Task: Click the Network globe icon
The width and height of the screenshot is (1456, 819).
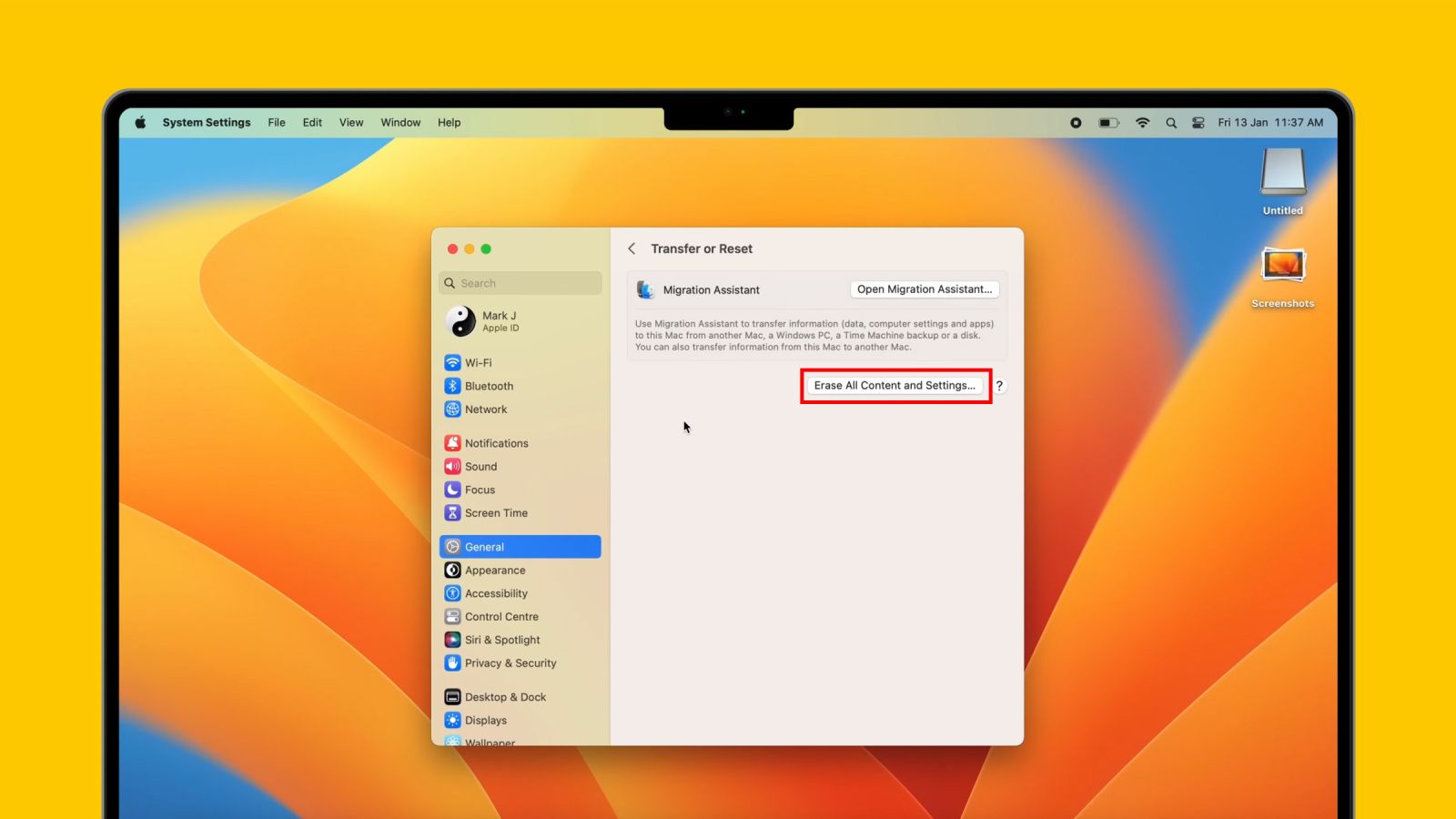Action: [x=452, y=409]
